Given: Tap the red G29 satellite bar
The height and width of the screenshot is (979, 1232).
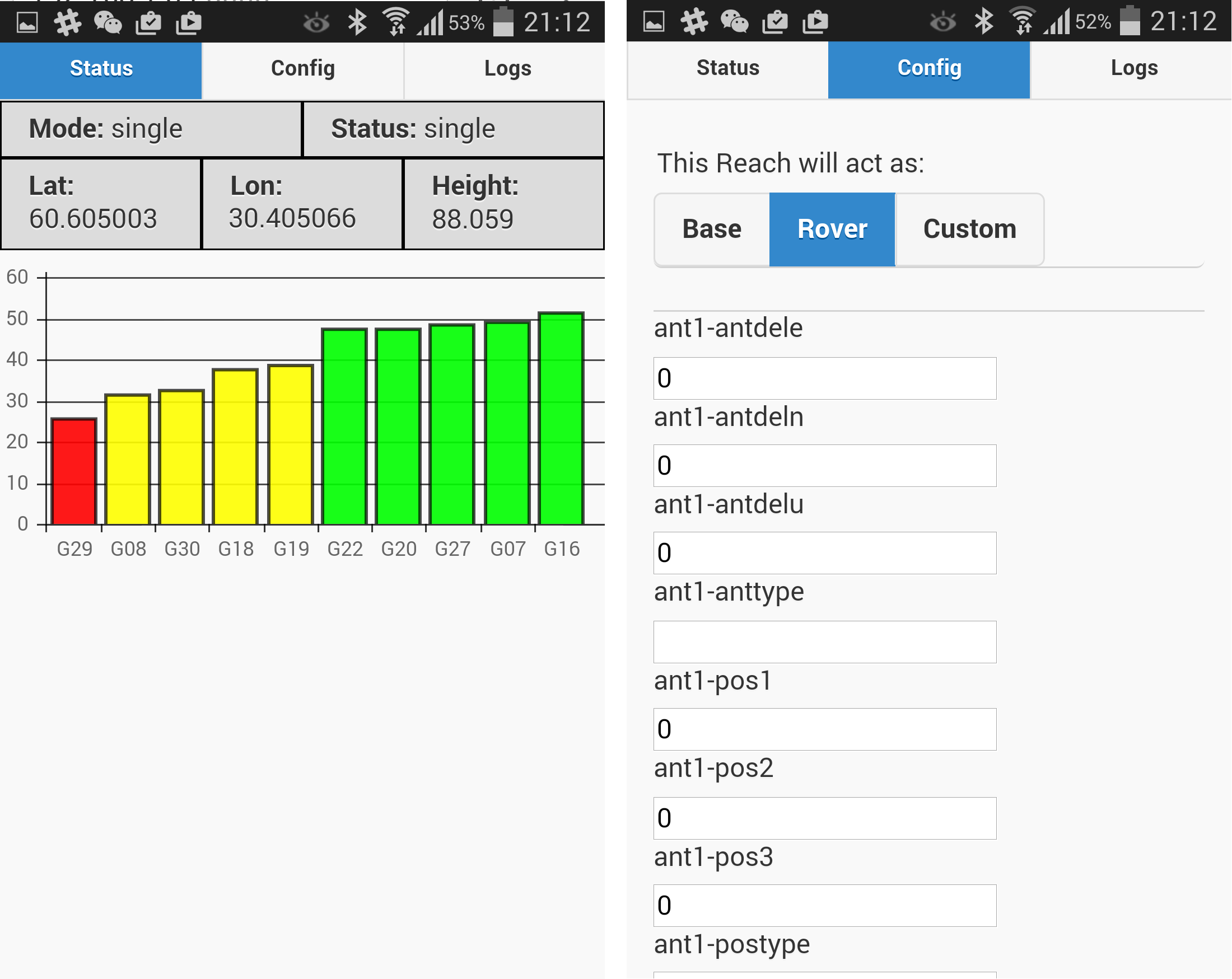Looking at the screenshot, I should click(74, 471).
